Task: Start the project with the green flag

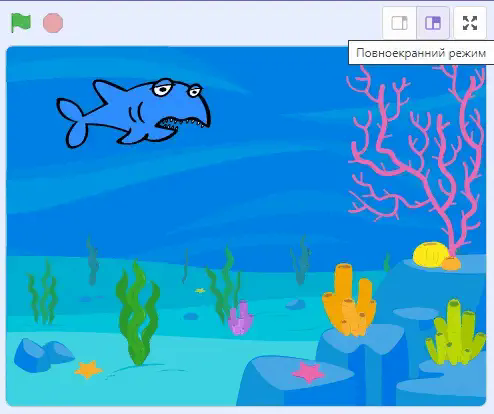Action: click(21, 23)
